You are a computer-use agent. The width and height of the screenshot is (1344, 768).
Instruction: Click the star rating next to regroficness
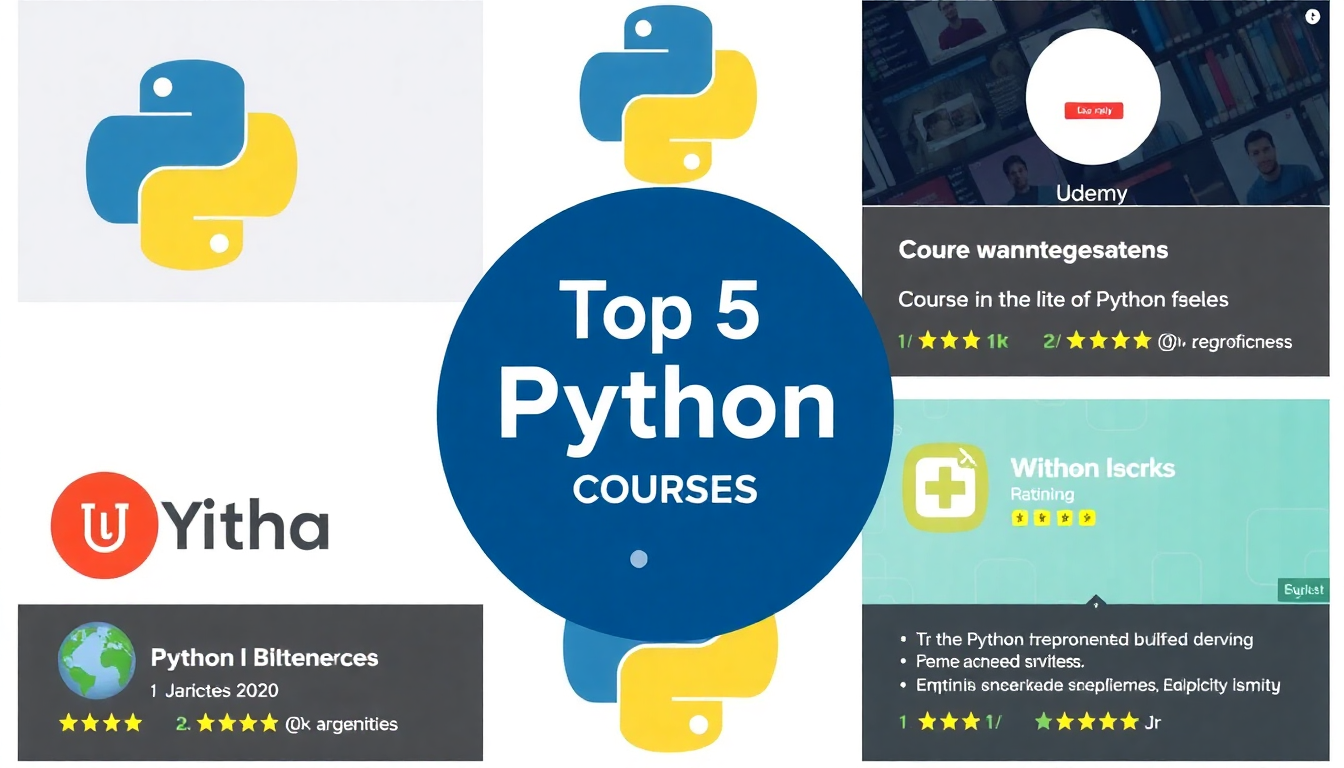(x=1108, y=341)
